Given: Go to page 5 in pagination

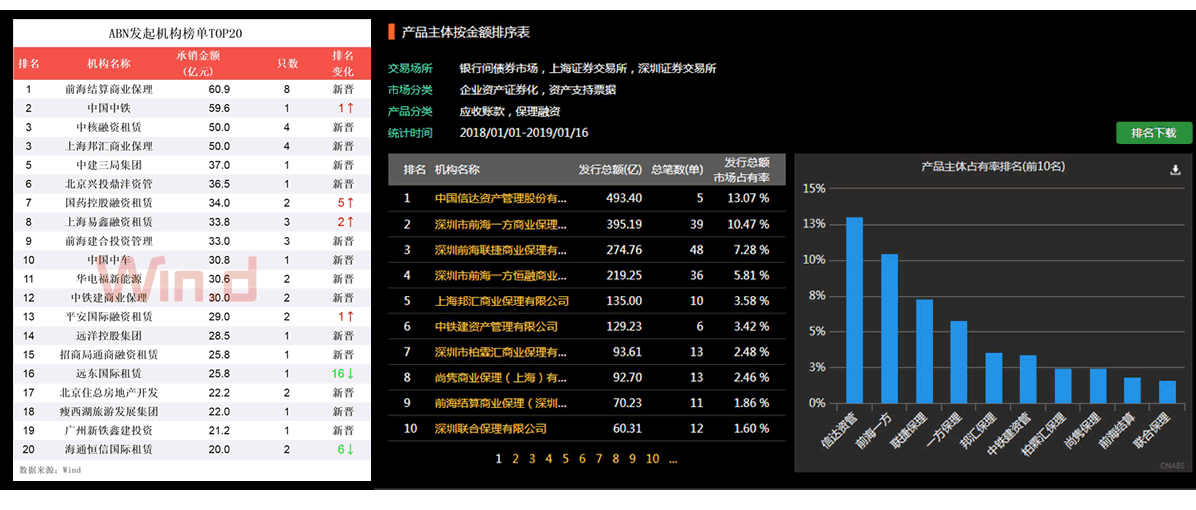Looking at the screenshot, I should click(x=565, y=459).
